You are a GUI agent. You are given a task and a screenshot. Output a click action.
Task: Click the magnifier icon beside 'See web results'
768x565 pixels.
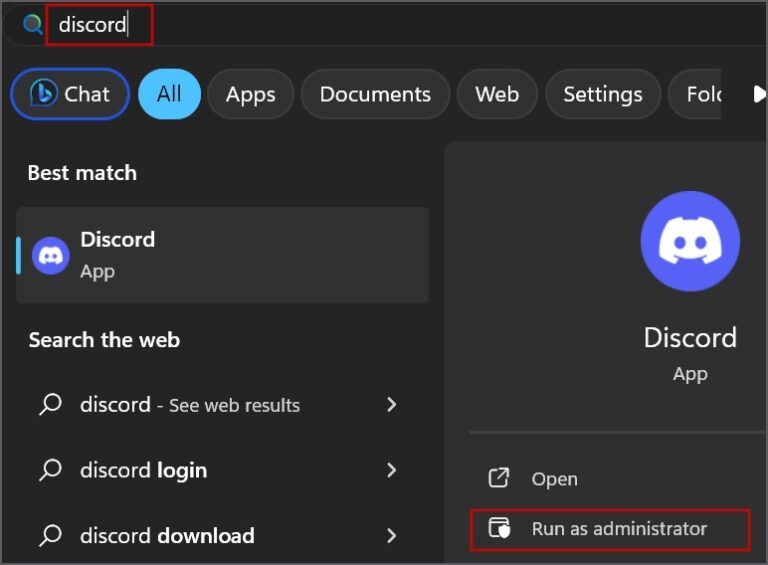(50, 404)
